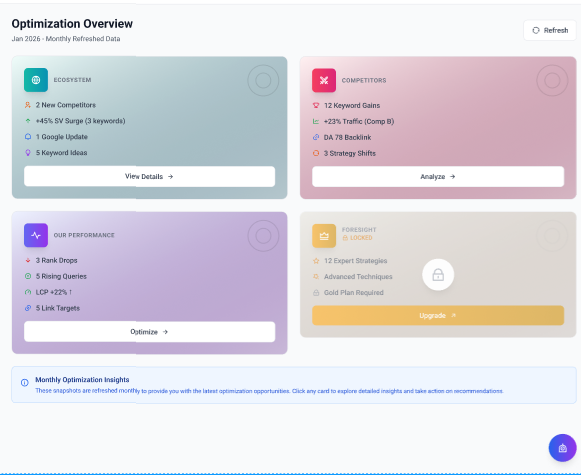The image size is (581, 475).
Task: Click the Refresh button
Action: [x=550, y=30]
